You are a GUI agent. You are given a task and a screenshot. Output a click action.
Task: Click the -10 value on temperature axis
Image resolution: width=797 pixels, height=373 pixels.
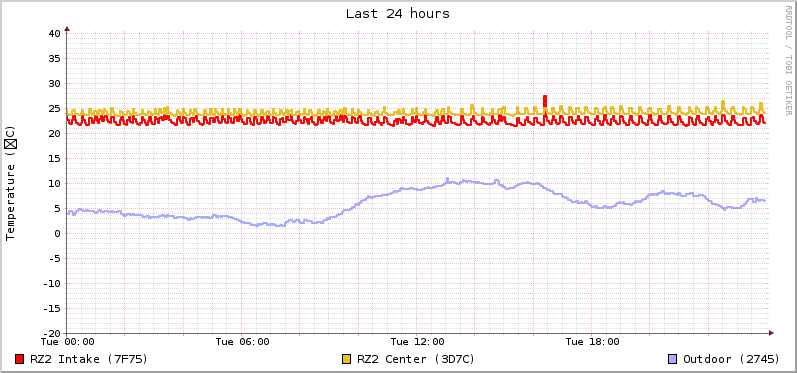tap(51, 284)
